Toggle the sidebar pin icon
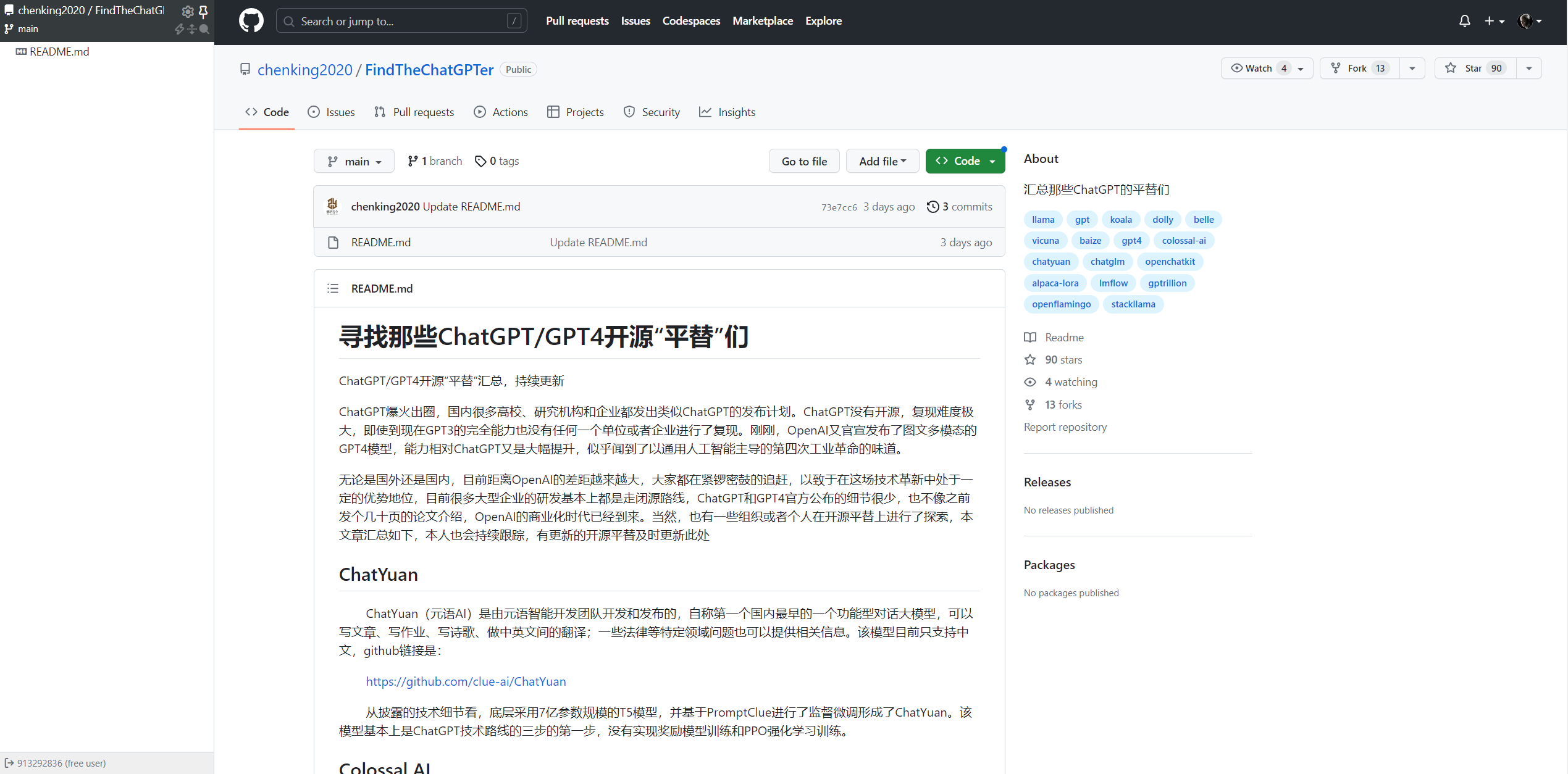This screenshot has width=1568, height=774. (203, 11)
